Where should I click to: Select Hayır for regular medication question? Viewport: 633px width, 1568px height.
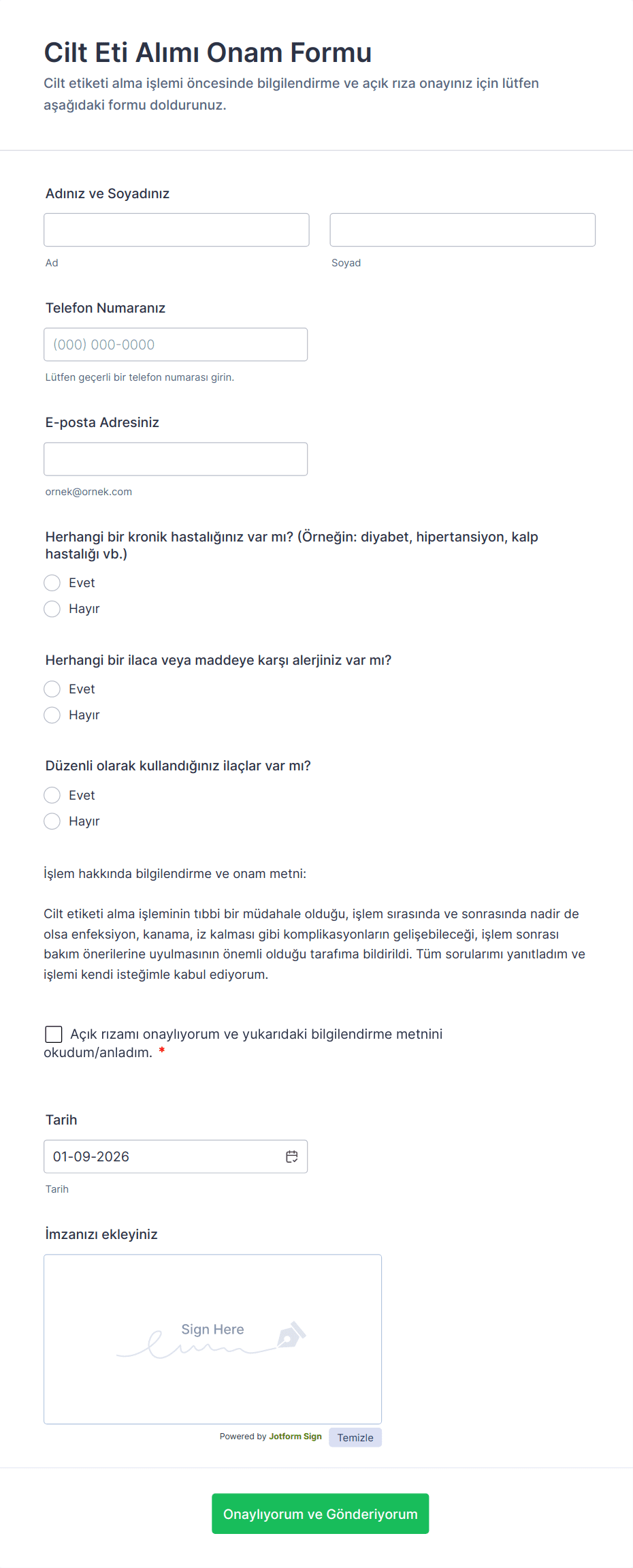(52, 821)
